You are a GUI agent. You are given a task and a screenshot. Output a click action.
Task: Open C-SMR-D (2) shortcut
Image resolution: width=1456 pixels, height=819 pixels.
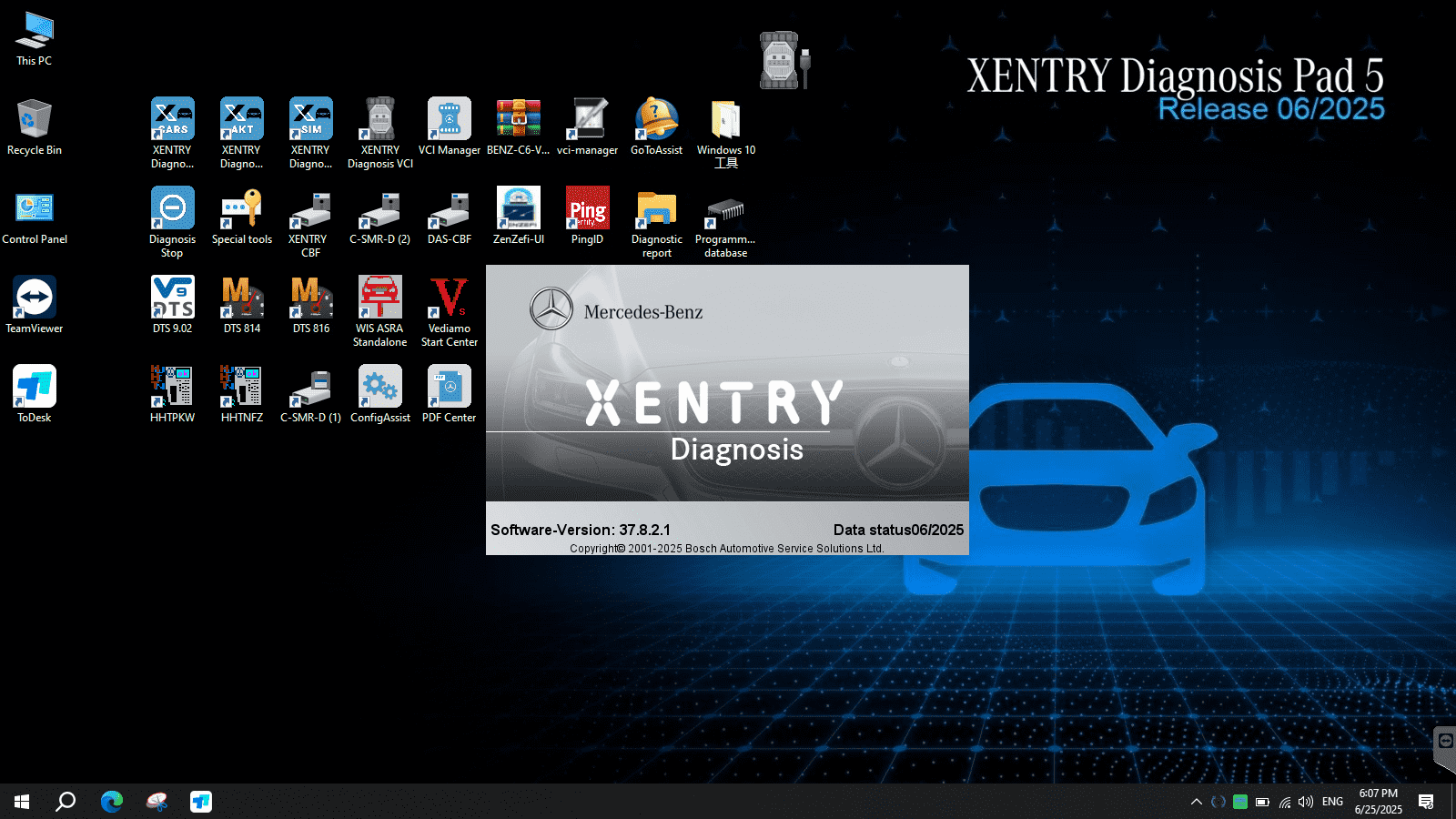click(x=380, y=217)
